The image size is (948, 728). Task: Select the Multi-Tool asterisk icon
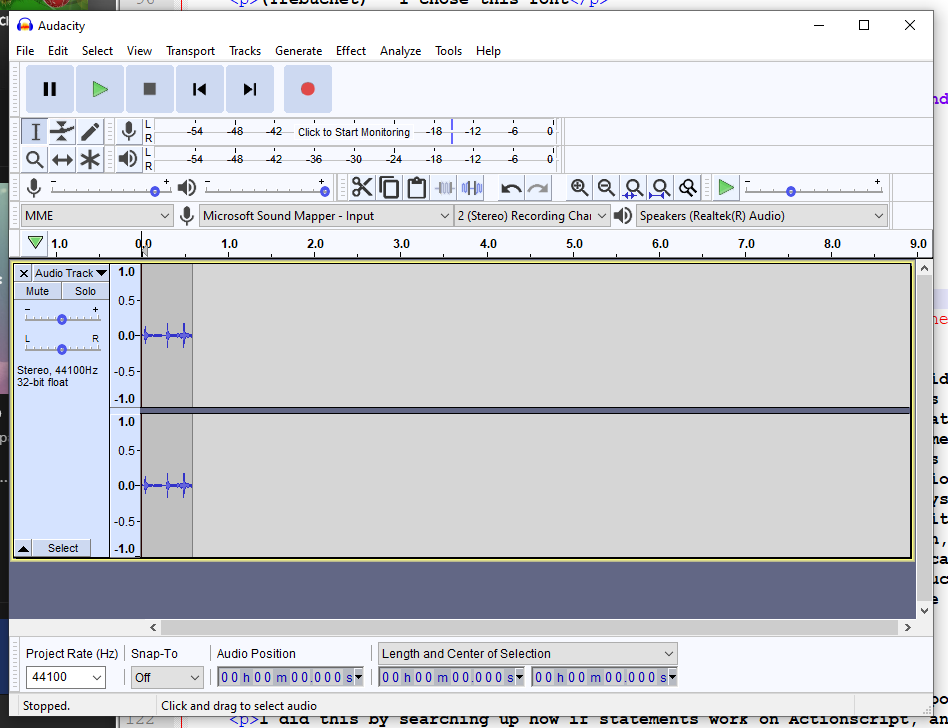[x=90, y=159]
